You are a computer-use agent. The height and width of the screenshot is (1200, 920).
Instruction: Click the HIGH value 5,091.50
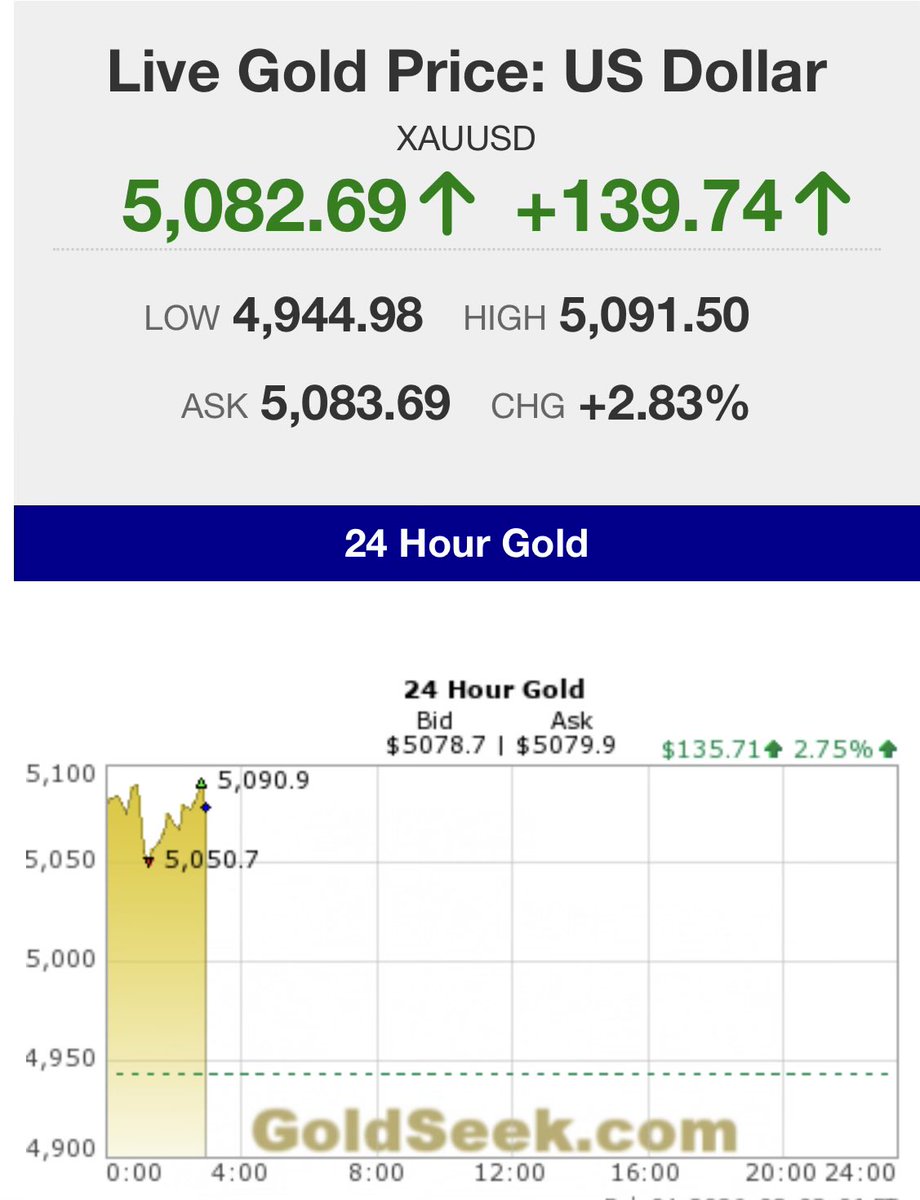tap(654, 317)
